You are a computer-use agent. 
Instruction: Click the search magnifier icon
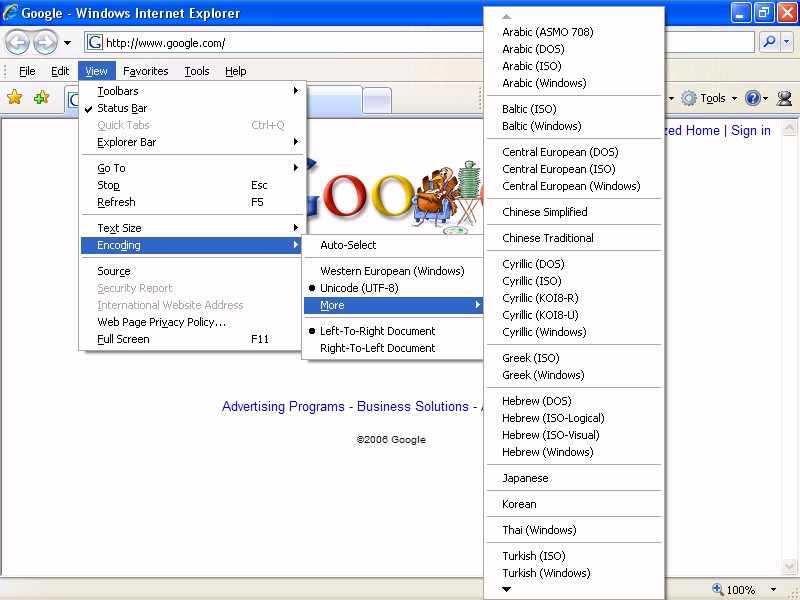tap(769, 42)
